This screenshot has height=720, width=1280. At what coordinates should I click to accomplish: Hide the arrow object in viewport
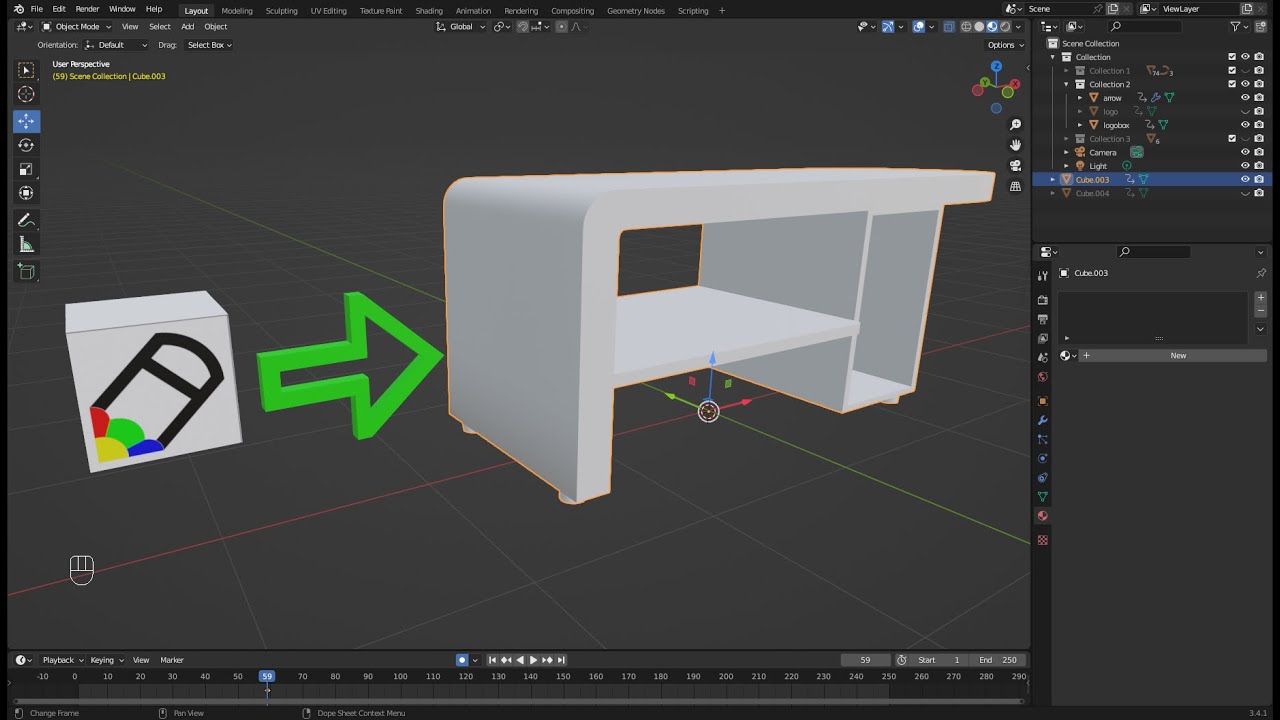(x=1245, y=98)
